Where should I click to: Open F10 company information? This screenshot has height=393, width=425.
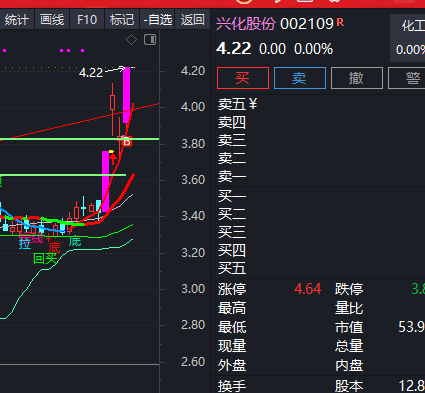87,20
